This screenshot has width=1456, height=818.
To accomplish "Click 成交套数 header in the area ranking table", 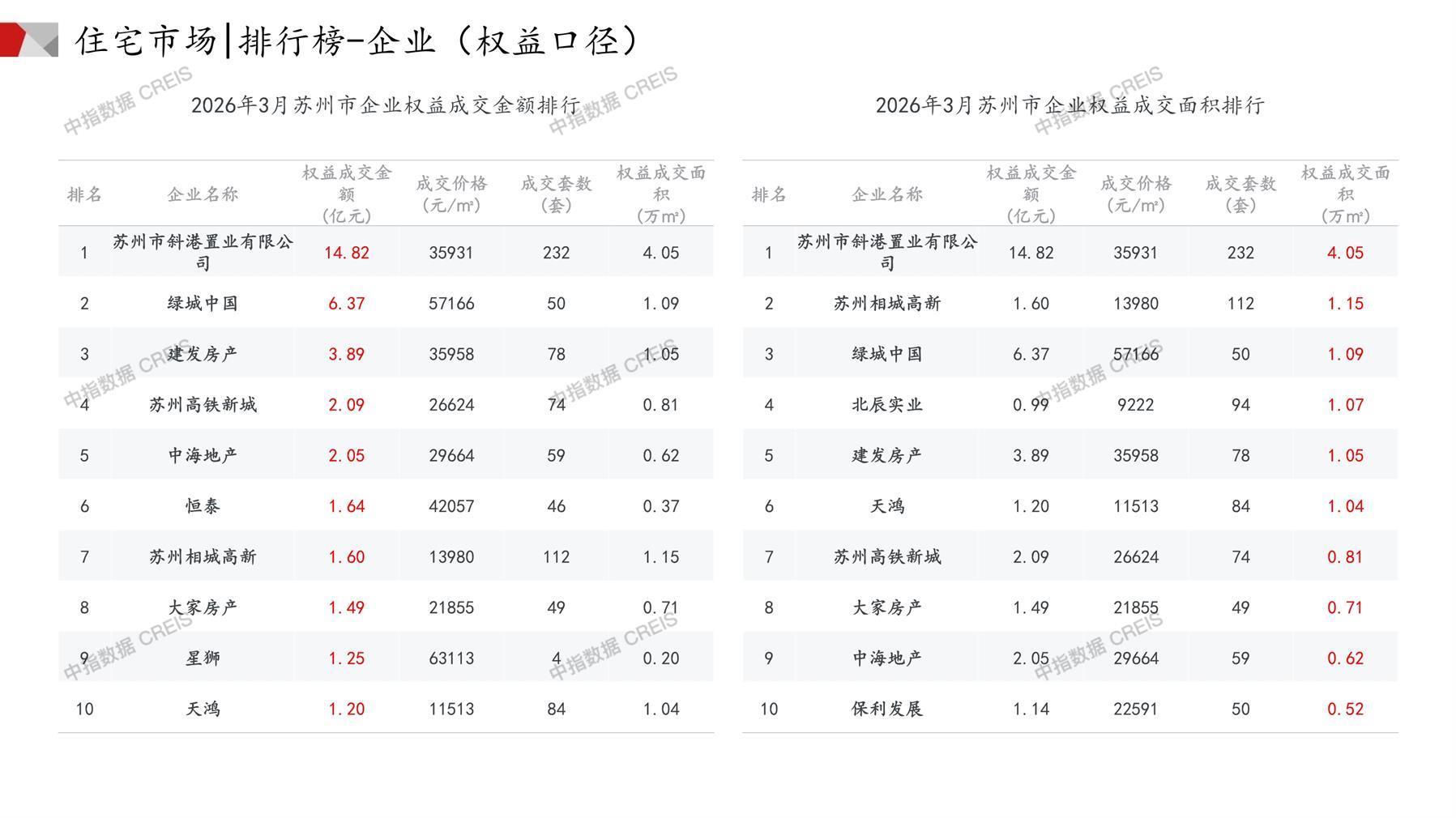I will 1240,194.
